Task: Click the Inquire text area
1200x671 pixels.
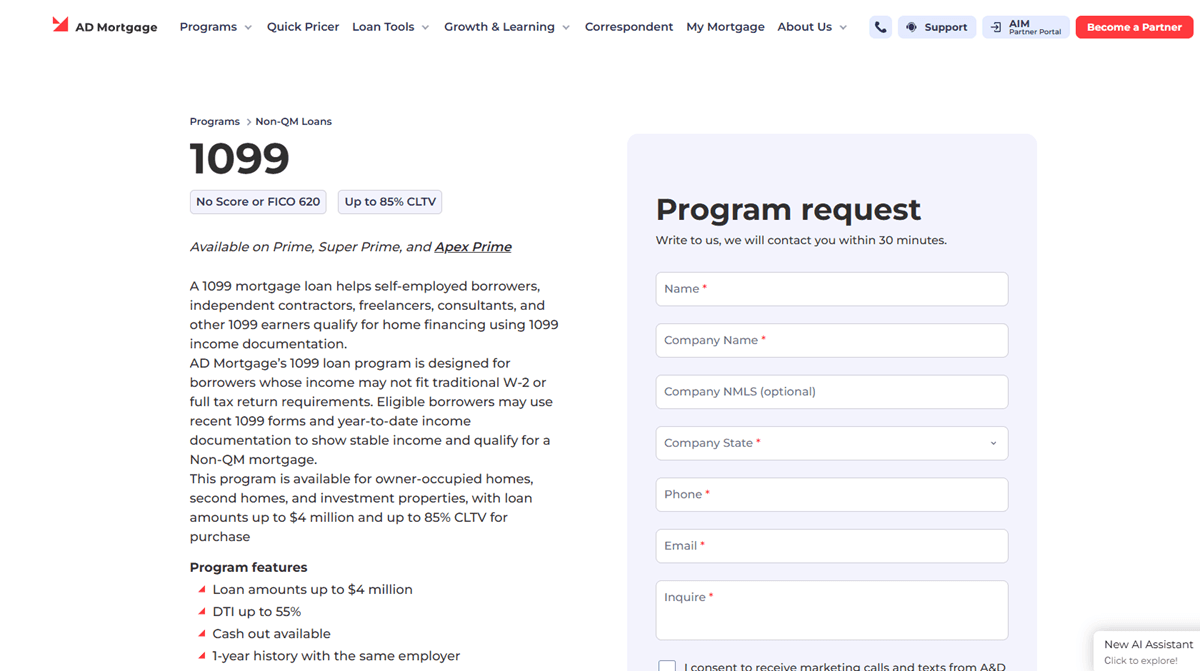Action: [832, 610]
